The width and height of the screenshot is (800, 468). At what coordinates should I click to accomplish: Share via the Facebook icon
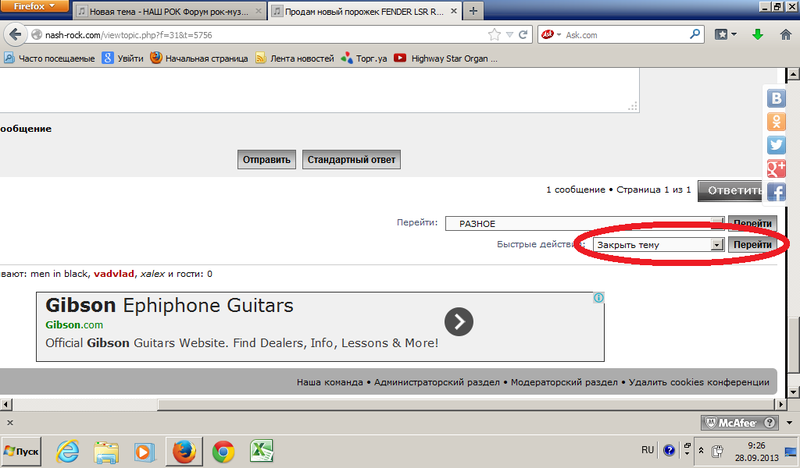(x=776, y=192)
